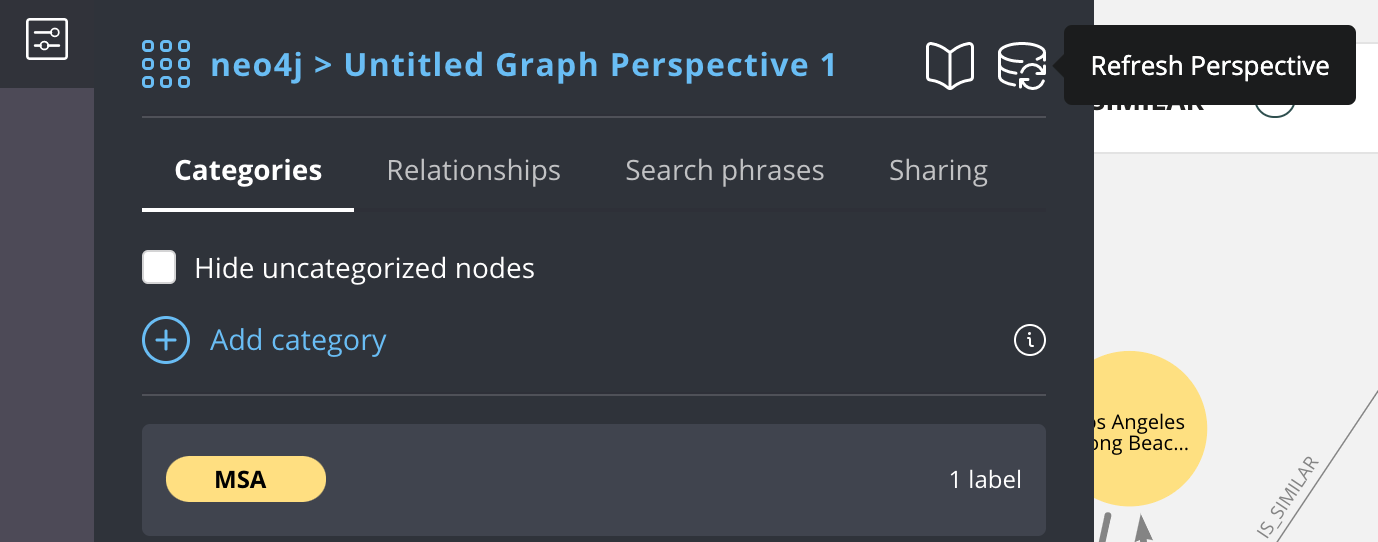Switch to the Relationships tab

tap(473, 171)
